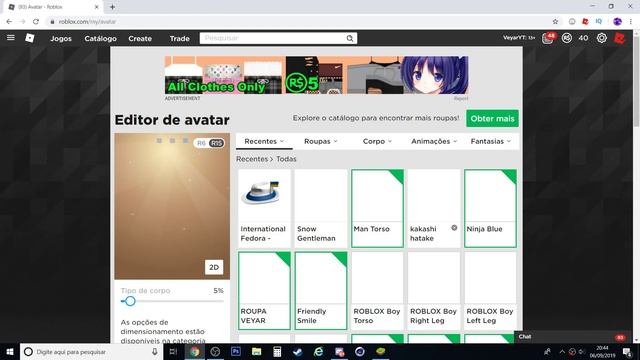Screen dimensions: 640x360
Task: Click the red Roblox browser extension icon
Action: 585,22
